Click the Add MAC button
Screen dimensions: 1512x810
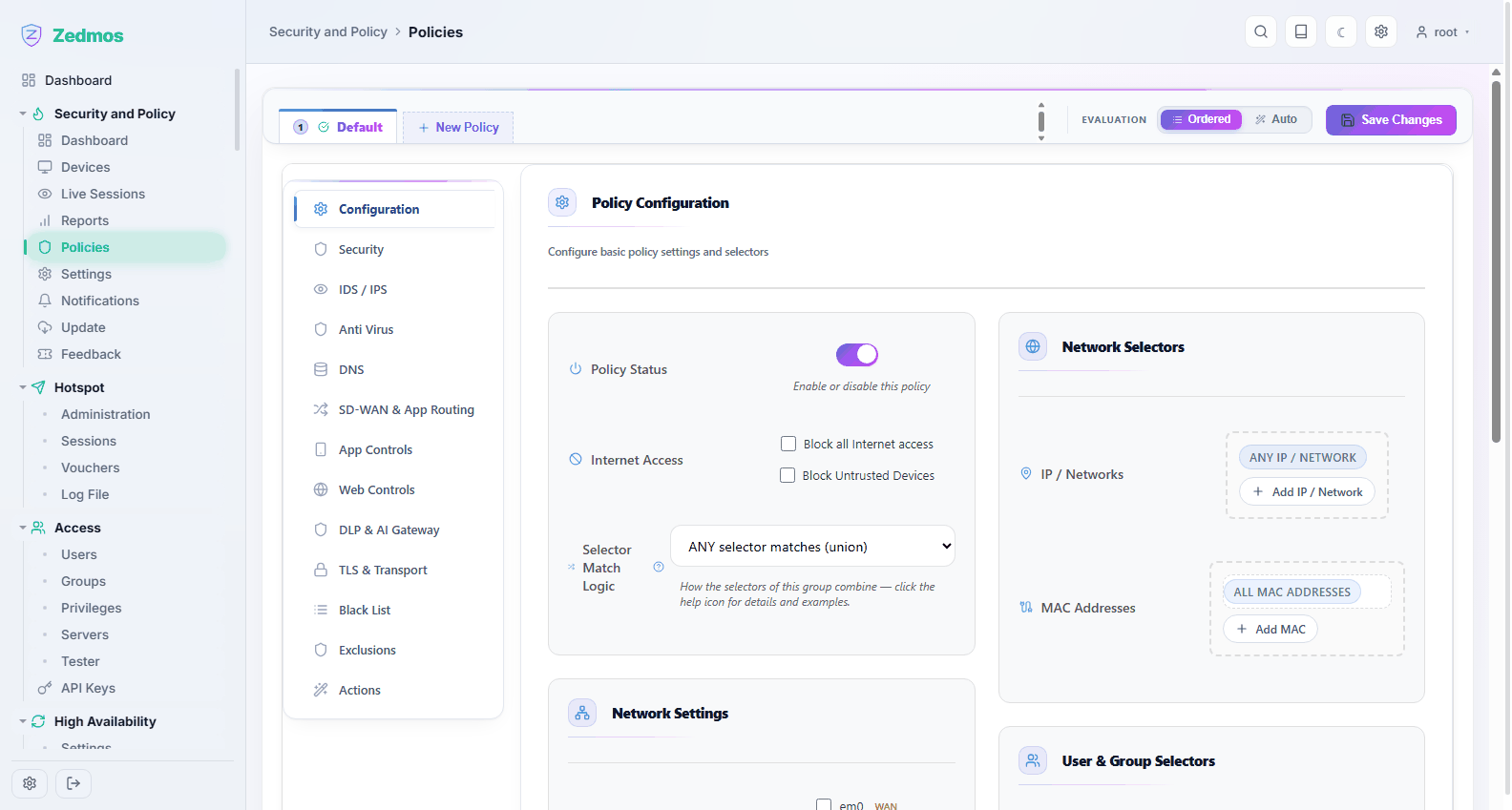pos(1270,629)
